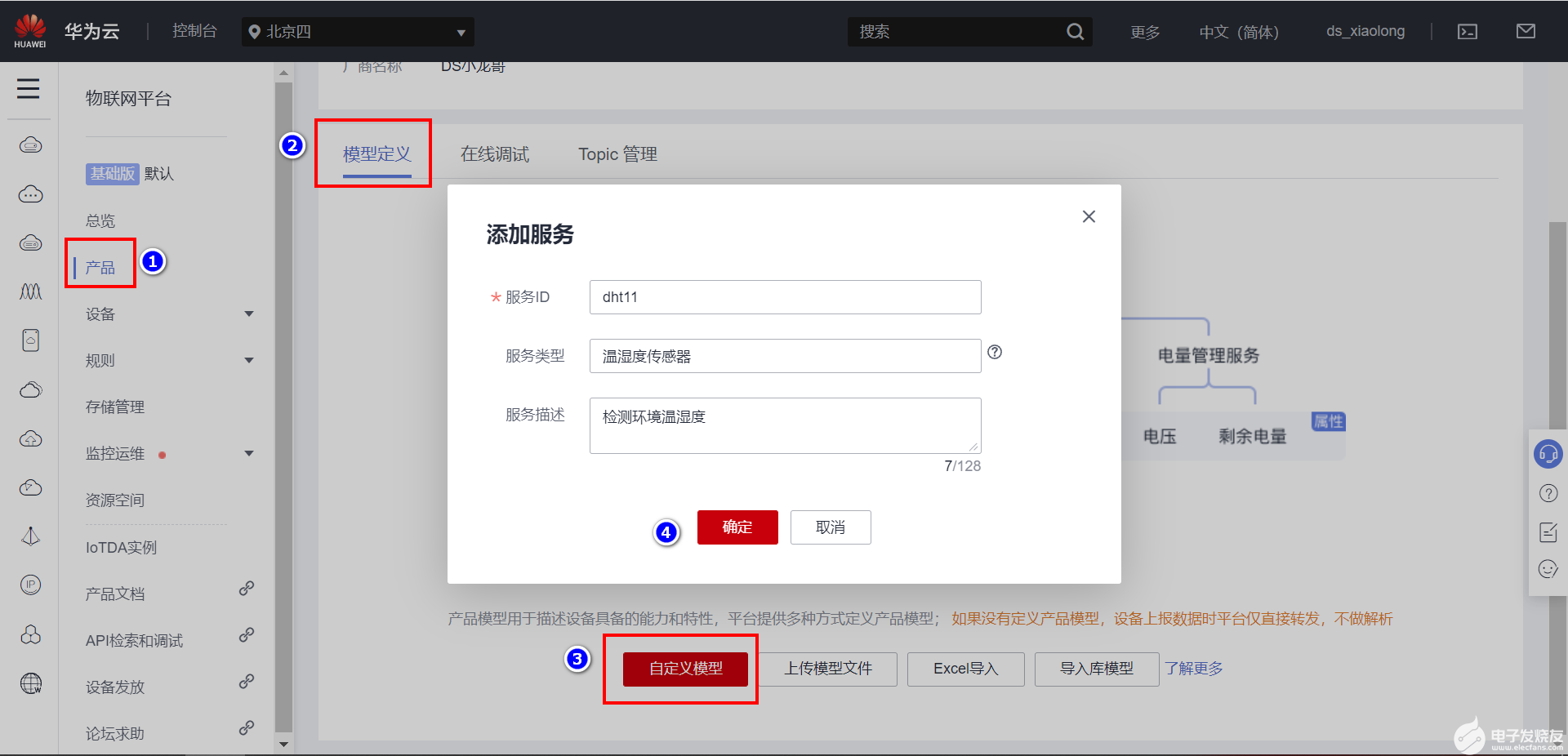
Task: Open IoTDA实例 in the sidebar
Action: (x=122, y=547)
